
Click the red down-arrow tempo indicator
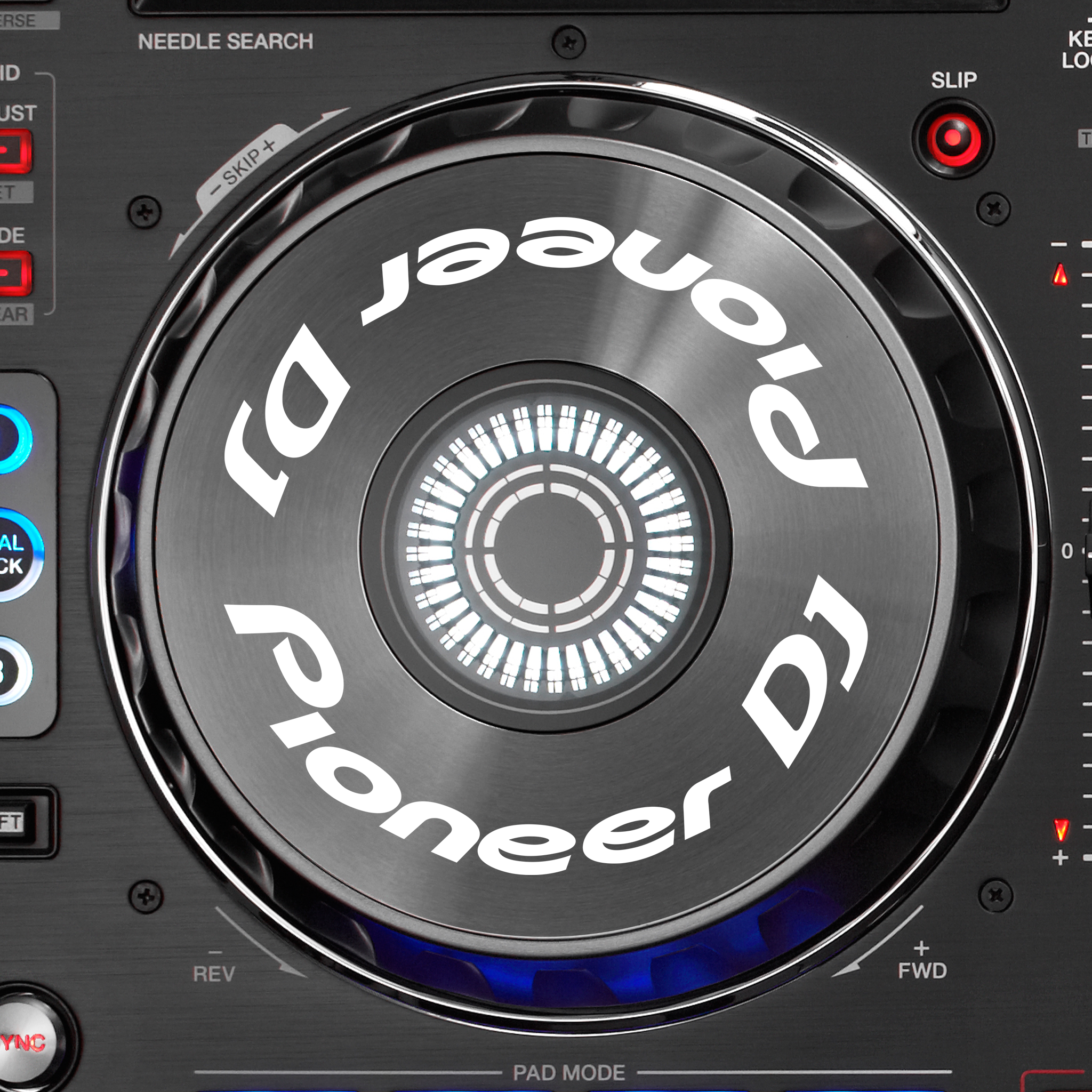(1061, 830)
